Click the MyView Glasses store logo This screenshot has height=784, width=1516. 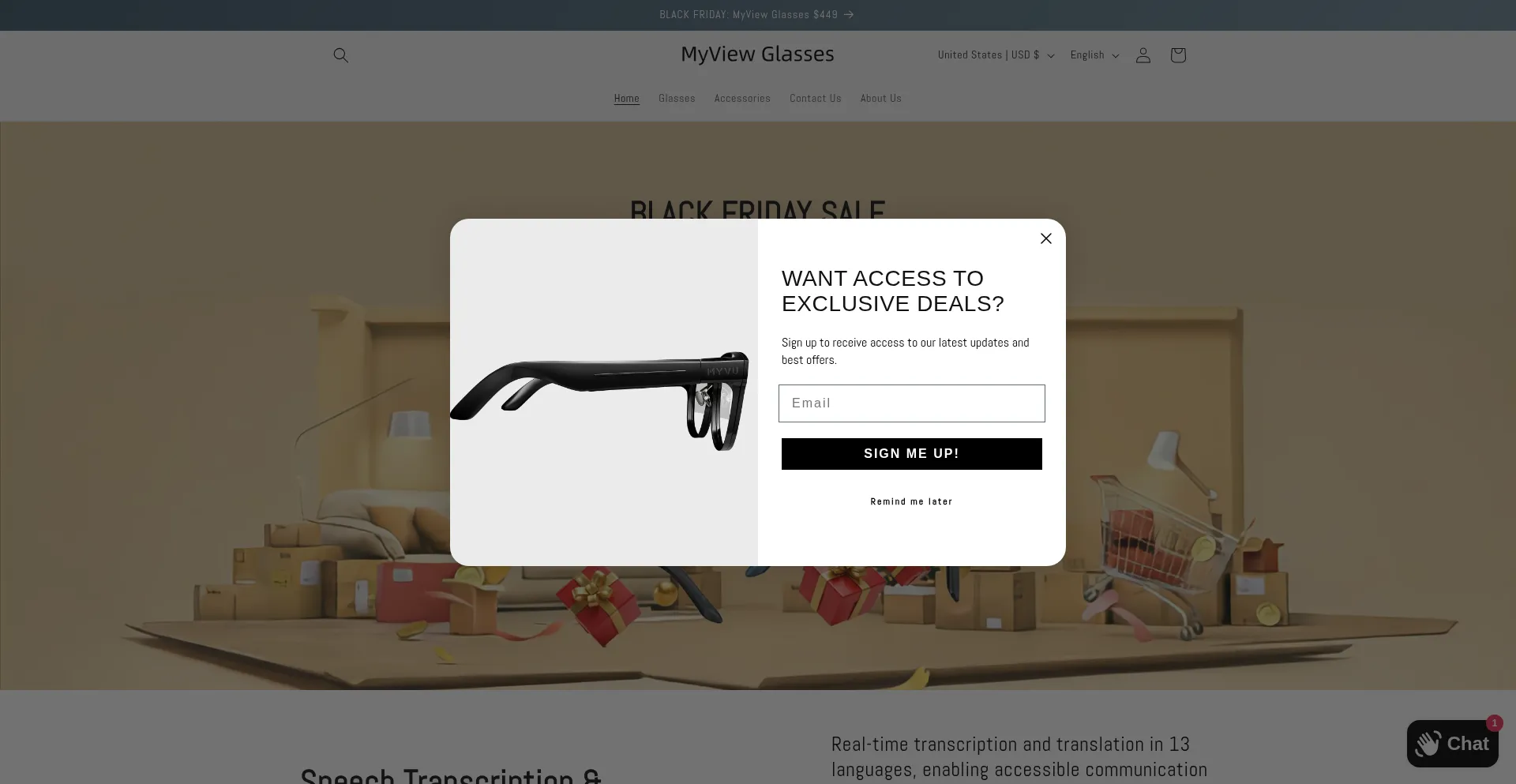[x=757, y=54]
